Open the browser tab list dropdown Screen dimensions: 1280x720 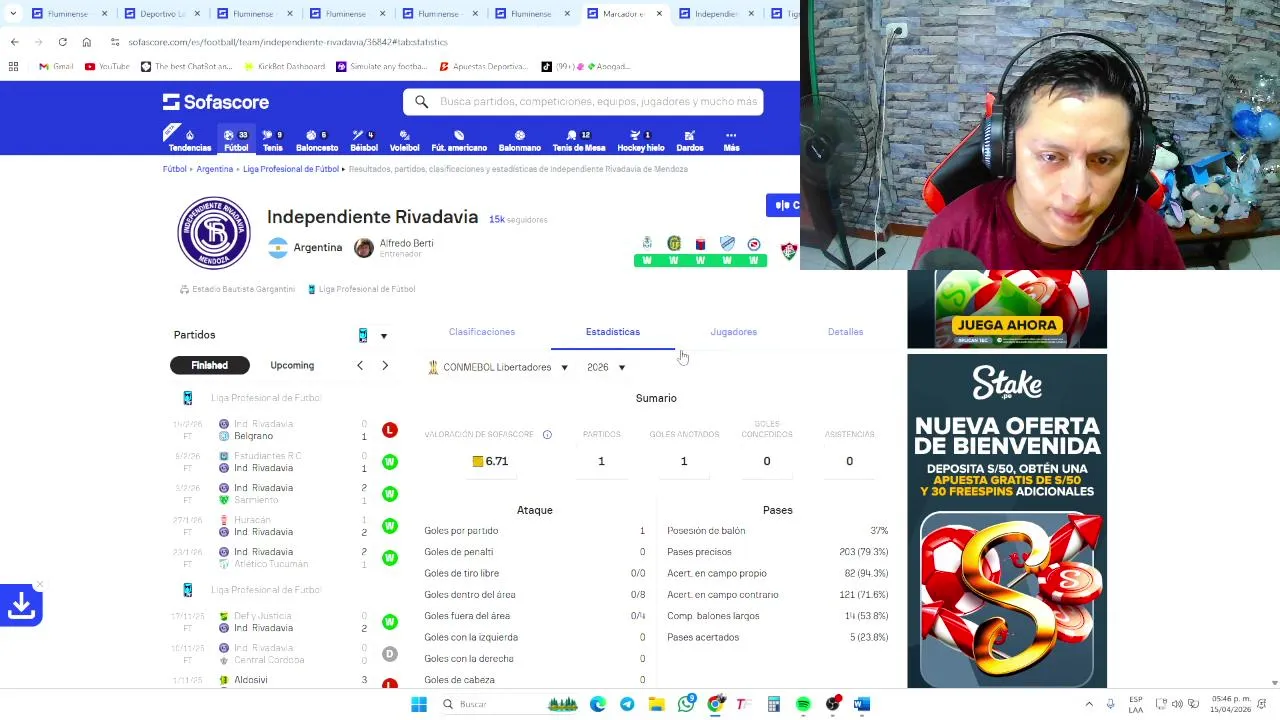click(13, 14)
